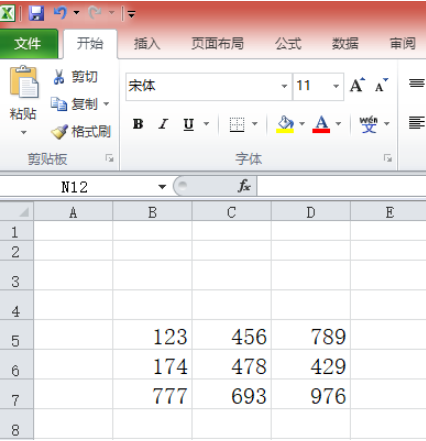
Task: Undo the last action
Action: point(60,13)
